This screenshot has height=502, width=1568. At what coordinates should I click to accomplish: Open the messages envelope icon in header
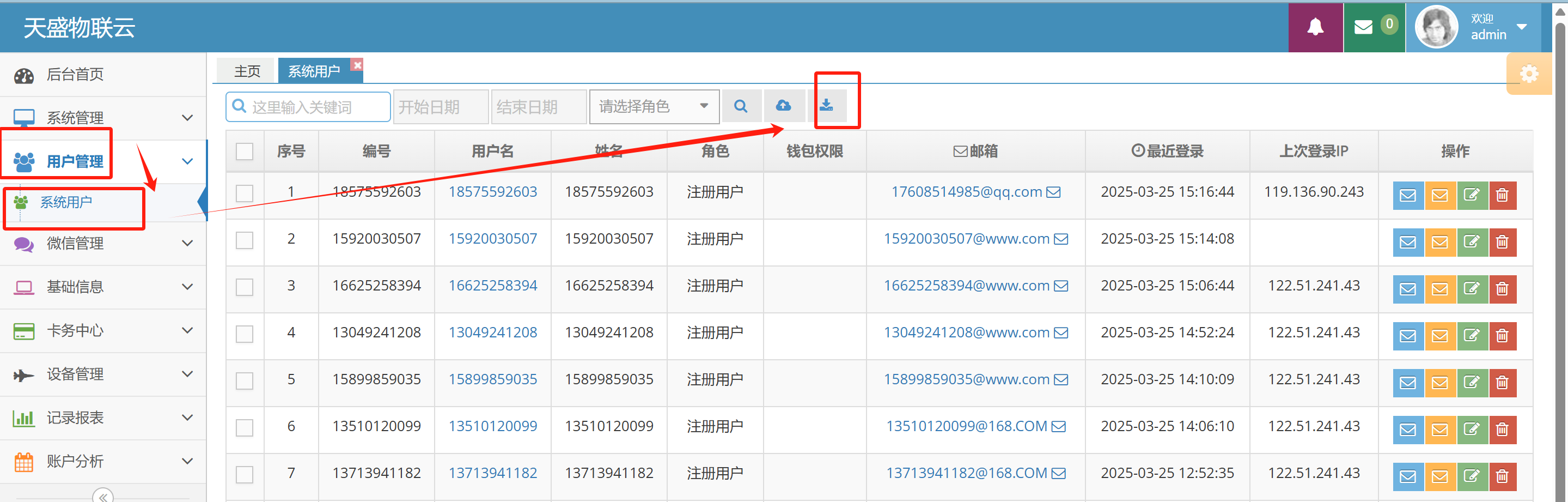pyautogui.click(x=1363, y=27)
